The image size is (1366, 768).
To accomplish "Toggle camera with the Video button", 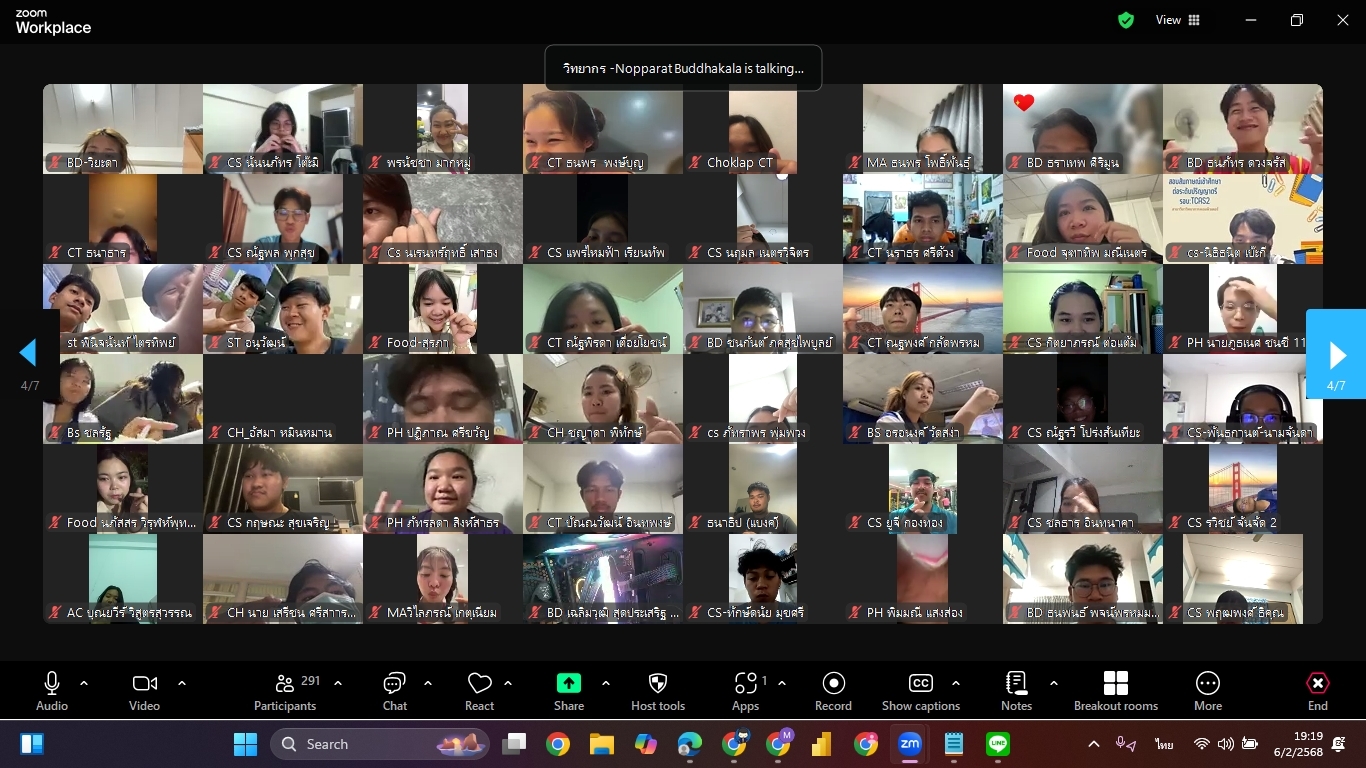I will (x=144, y=691).
